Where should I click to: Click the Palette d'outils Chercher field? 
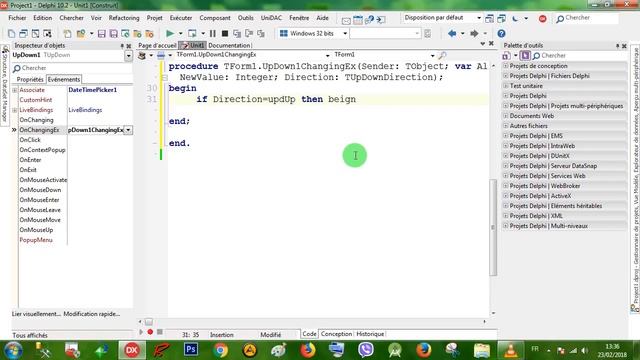click(579, 56)
